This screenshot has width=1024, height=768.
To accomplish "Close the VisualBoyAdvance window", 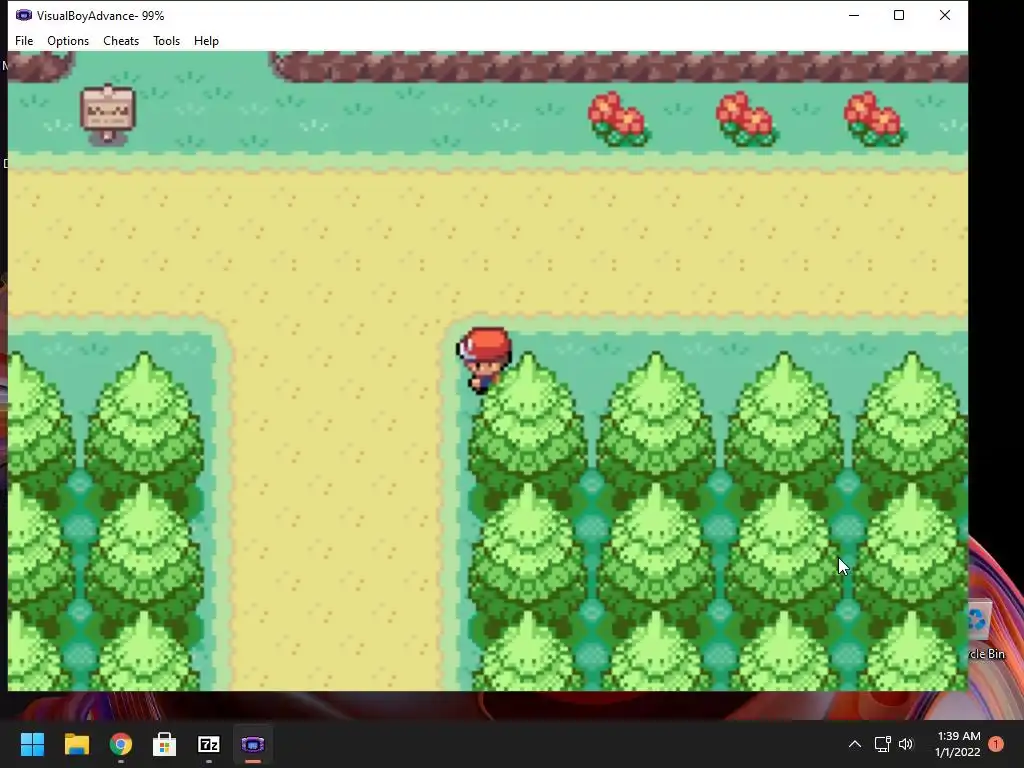I will tap(944, 15).
